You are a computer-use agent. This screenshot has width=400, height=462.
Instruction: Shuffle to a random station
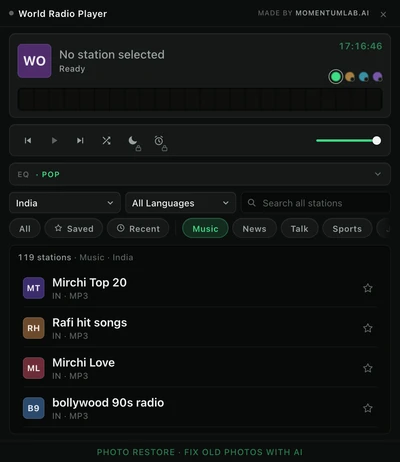click(x=106, y=141)
